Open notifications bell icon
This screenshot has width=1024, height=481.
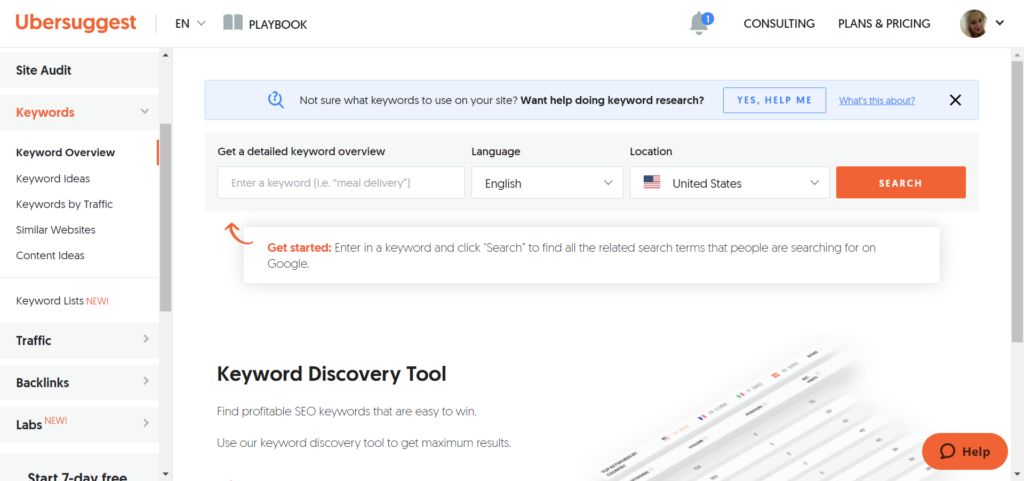699,23
